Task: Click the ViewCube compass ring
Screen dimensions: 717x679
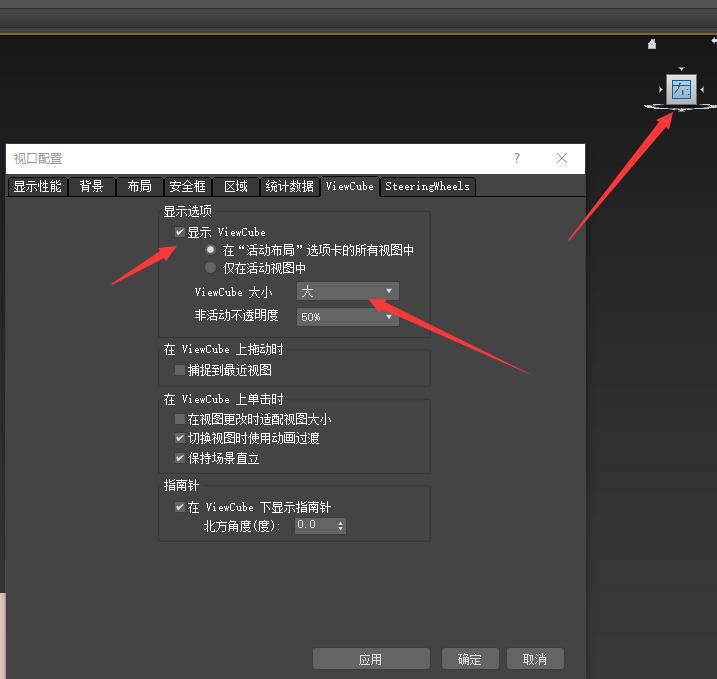Action: click(680, 107)
